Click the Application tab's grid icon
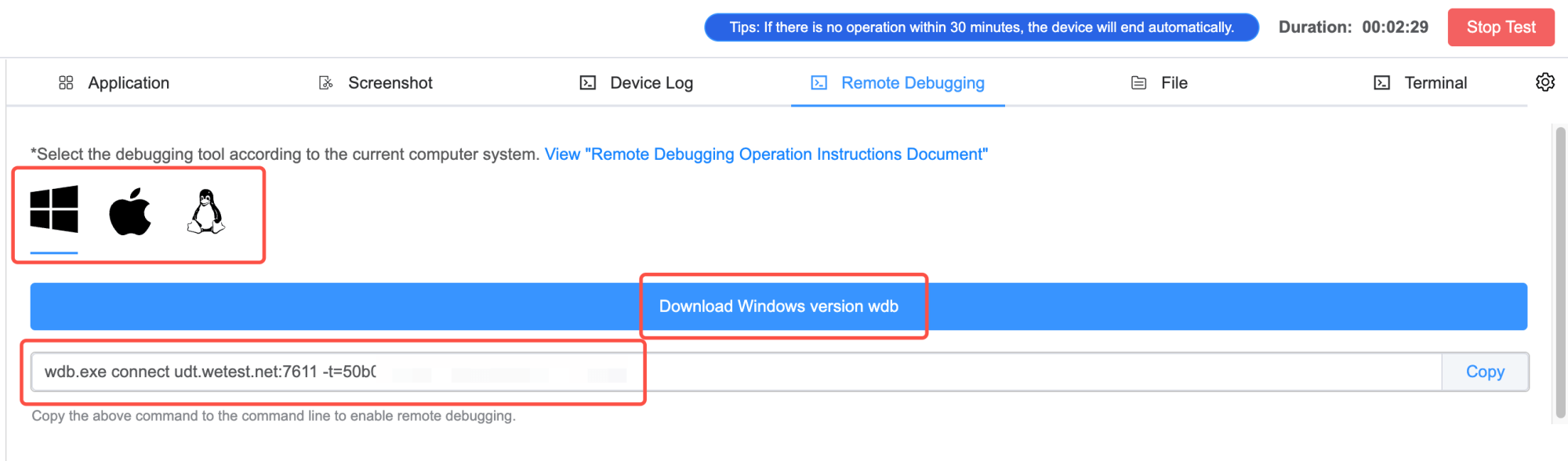 tap(66, 83)
